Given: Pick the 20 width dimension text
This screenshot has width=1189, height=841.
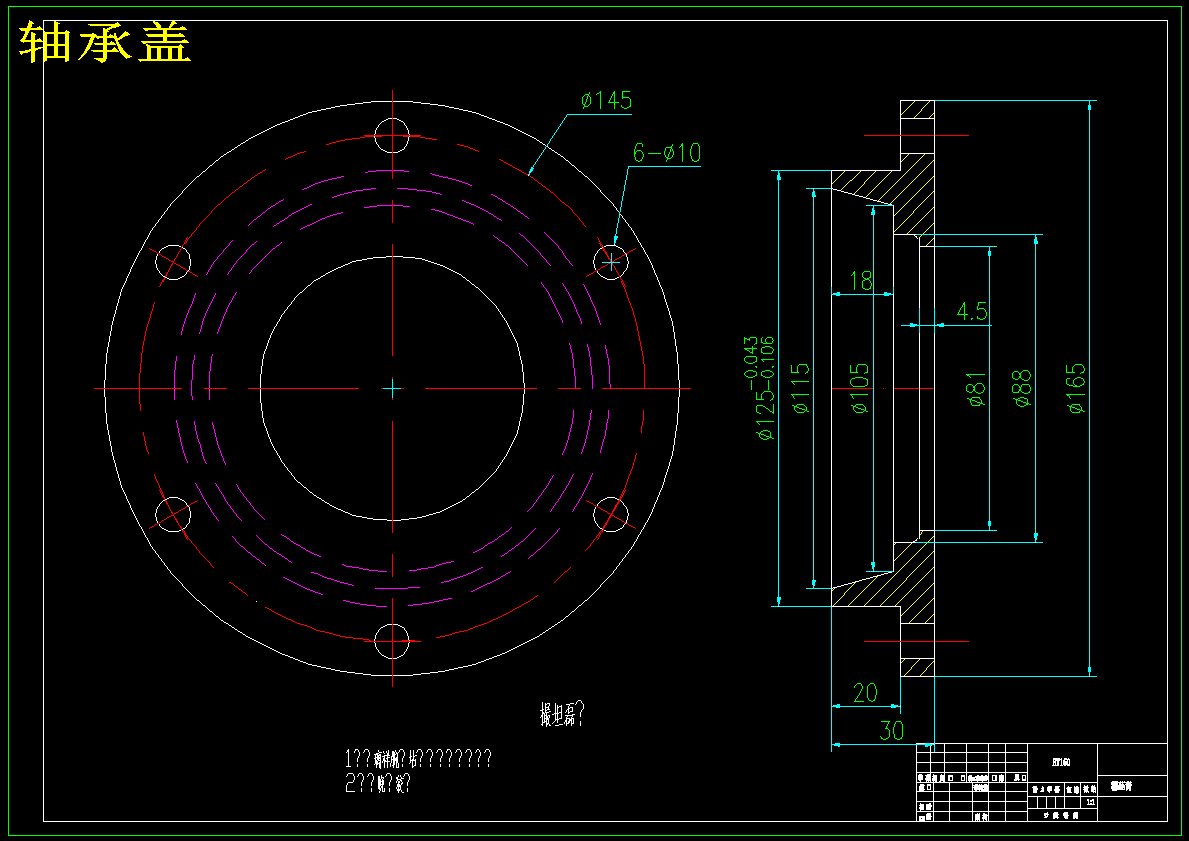Looking at the screenshot, I should tap(865, 692).
